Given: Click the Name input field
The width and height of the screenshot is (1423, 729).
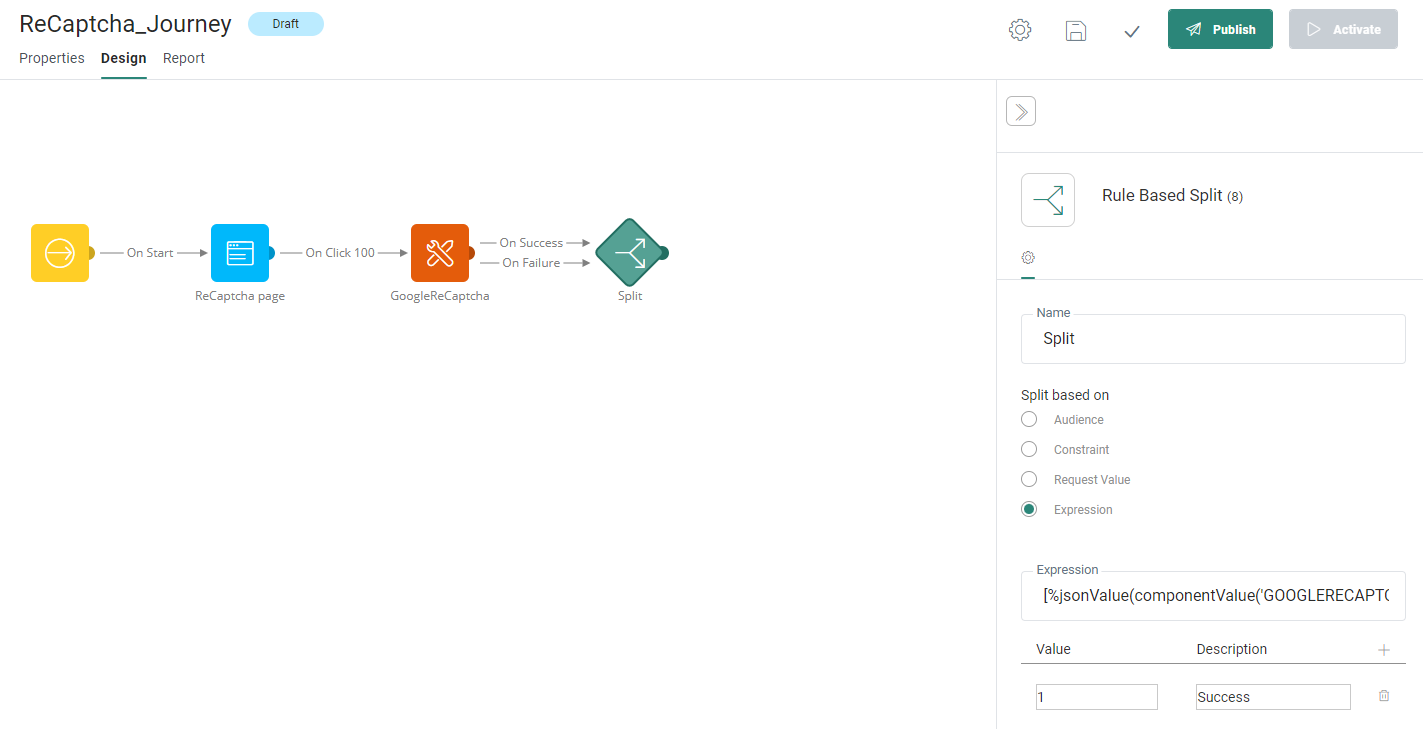Looking at the screenshot, I should click(1213, 339).
